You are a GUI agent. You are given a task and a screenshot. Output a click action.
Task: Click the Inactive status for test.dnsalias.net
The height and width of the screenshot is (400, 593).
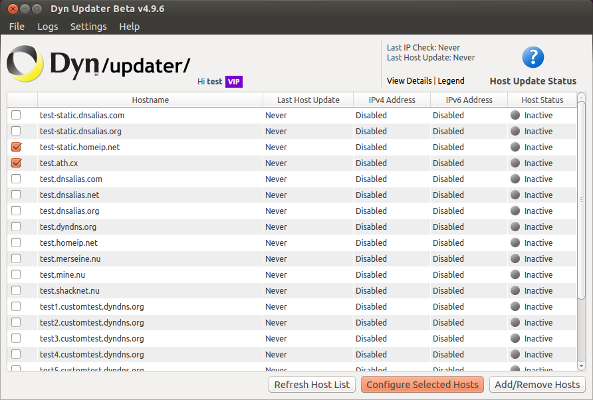coord(538,195)
